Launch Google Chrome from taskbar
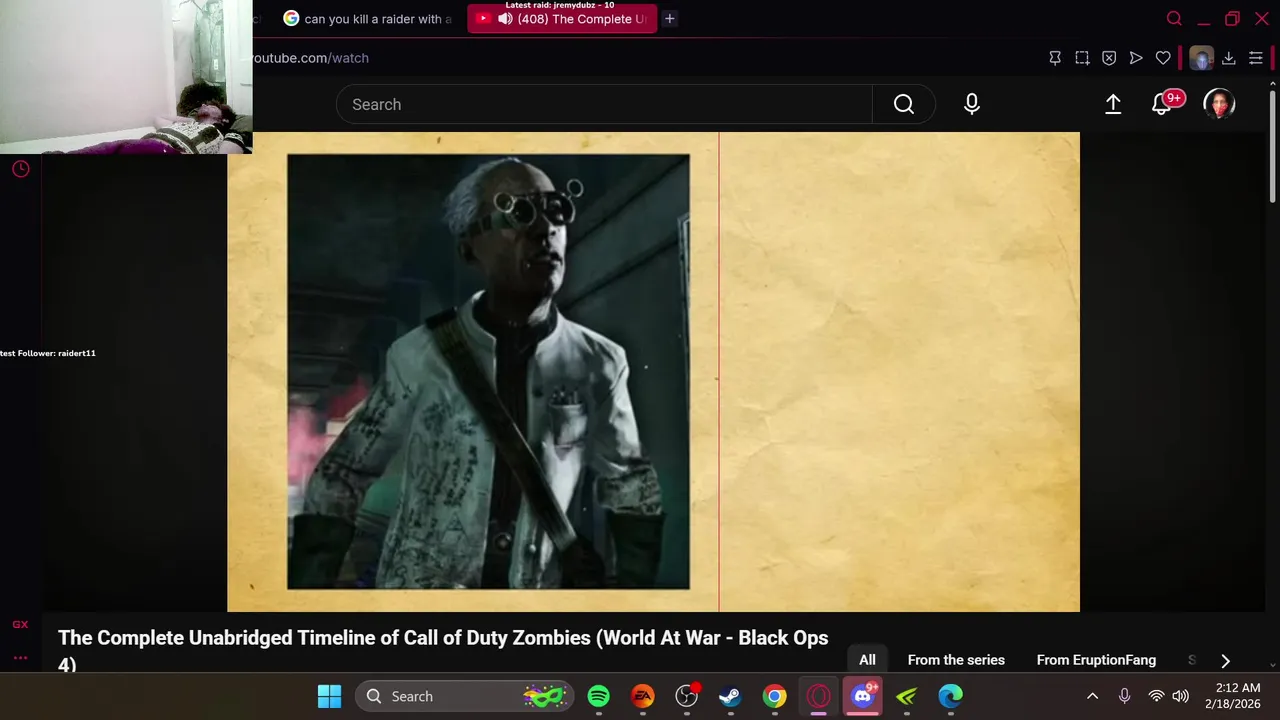1280x720 pixels. click(x=775, y=696)
